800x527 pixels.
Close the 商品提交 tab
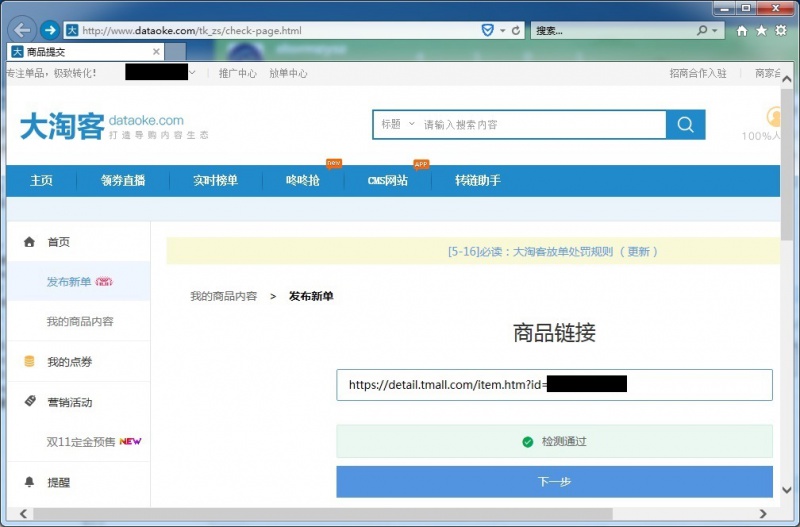coord(156,52)
